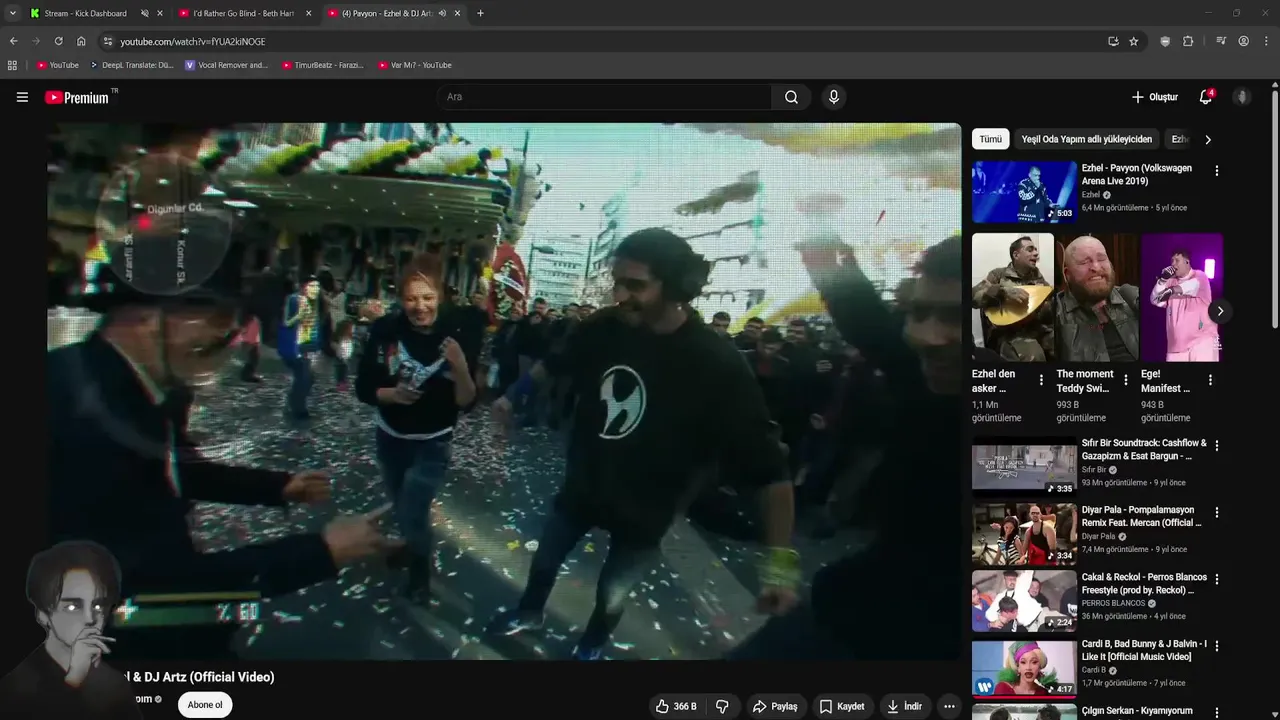Open more actions three-dot menu below video
This screenshot has height=720, width=1280.
(x=949, y=706)
